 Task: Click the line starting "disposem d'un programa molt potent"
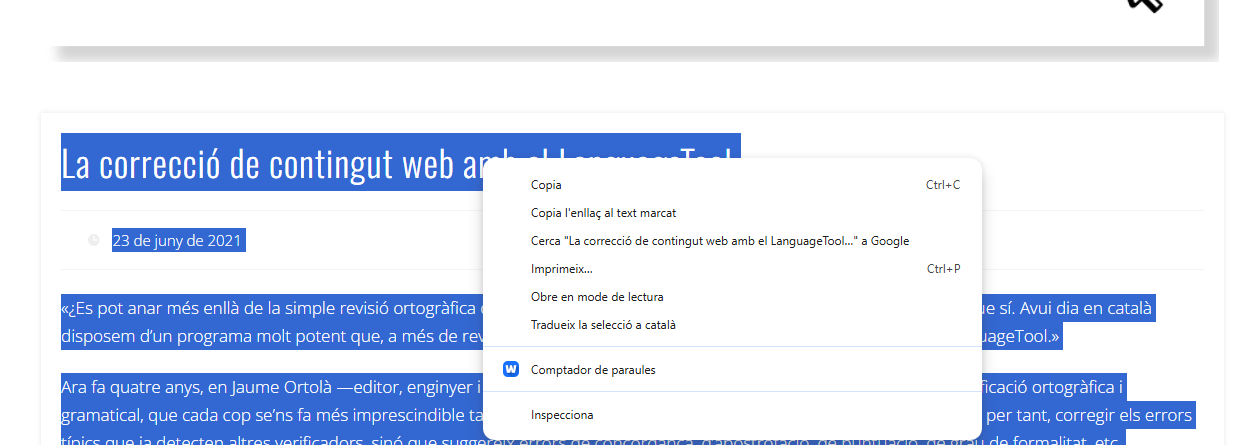270,336
